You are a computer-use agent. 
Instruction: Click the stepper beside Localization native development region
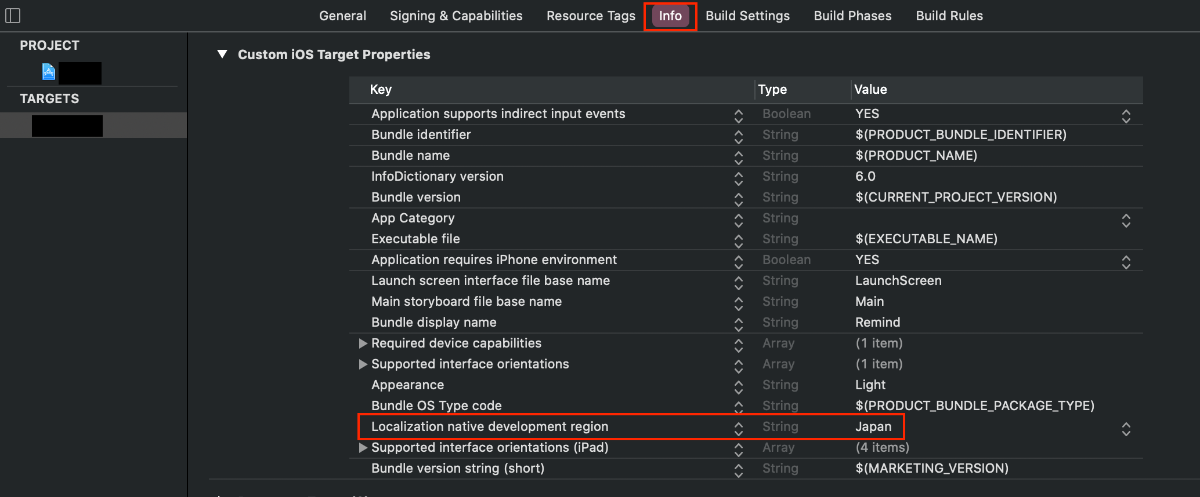pos(738,428)
